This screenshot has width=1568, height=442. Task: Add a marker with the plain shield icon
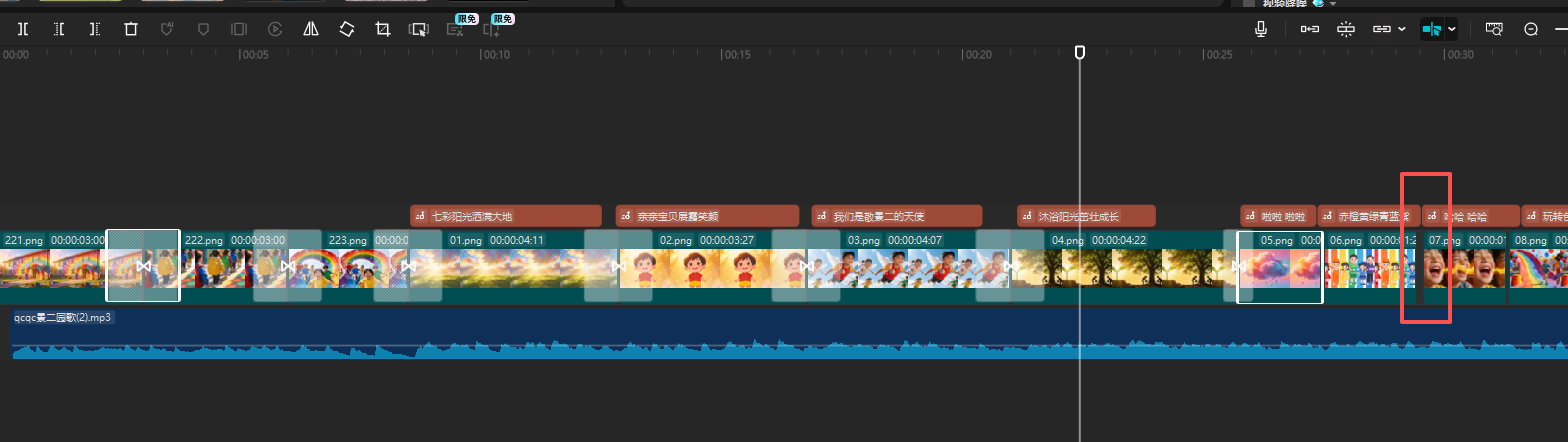point(203,29)
